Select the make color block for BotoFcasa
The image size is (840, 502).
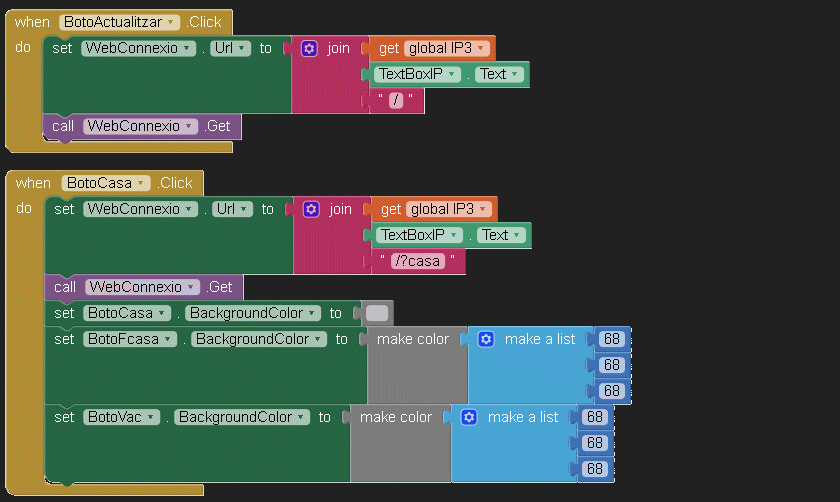[x=413, y=340]
